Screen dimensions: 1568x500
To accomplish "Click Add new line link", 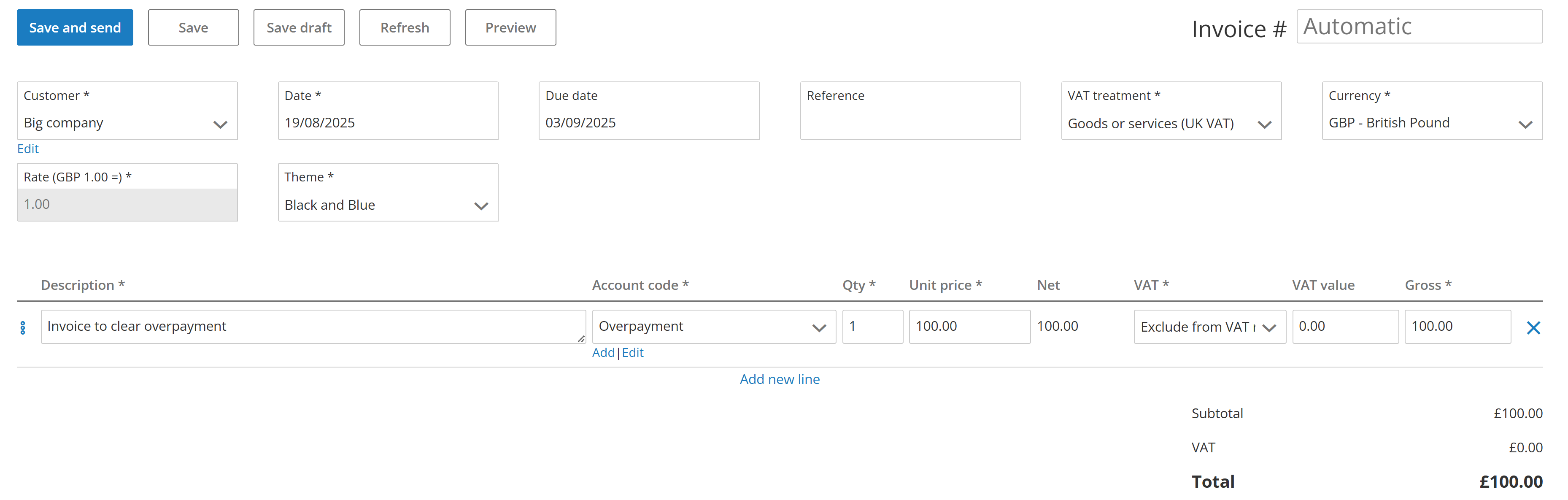I will click(x=779, y=379).
